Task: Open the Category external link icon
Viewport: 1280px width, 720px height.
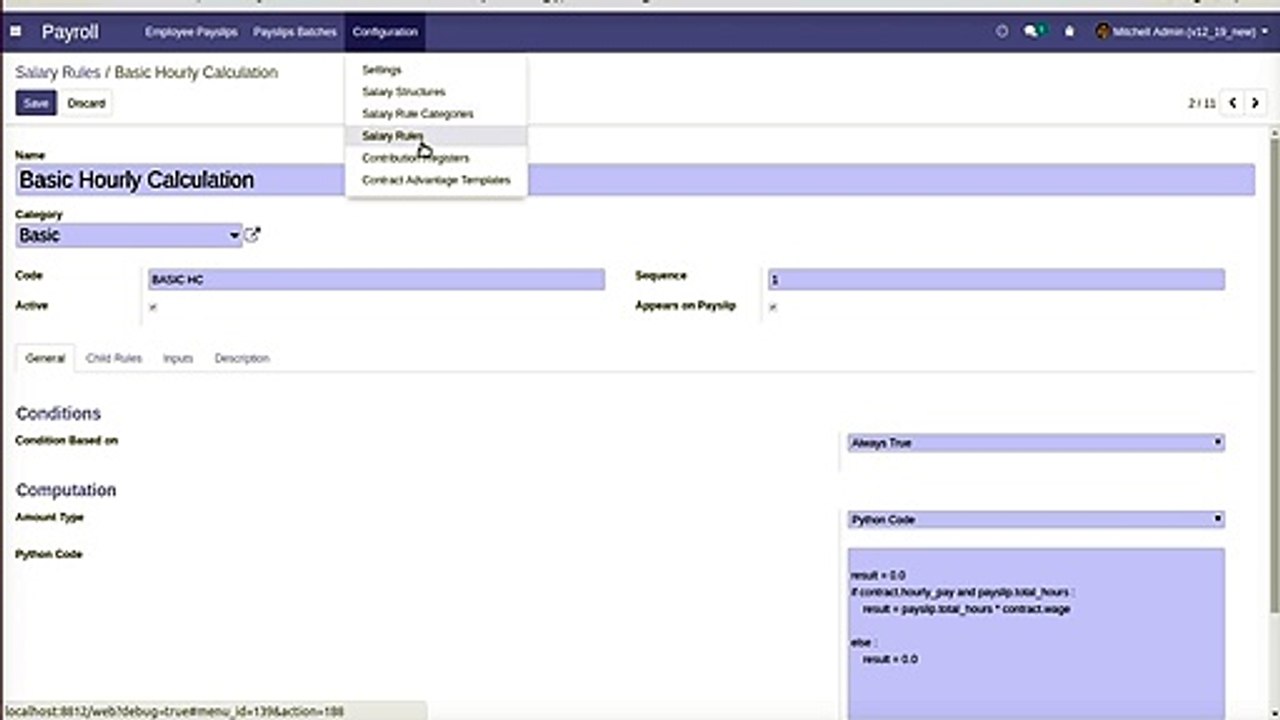Action: tap(252, 235)
